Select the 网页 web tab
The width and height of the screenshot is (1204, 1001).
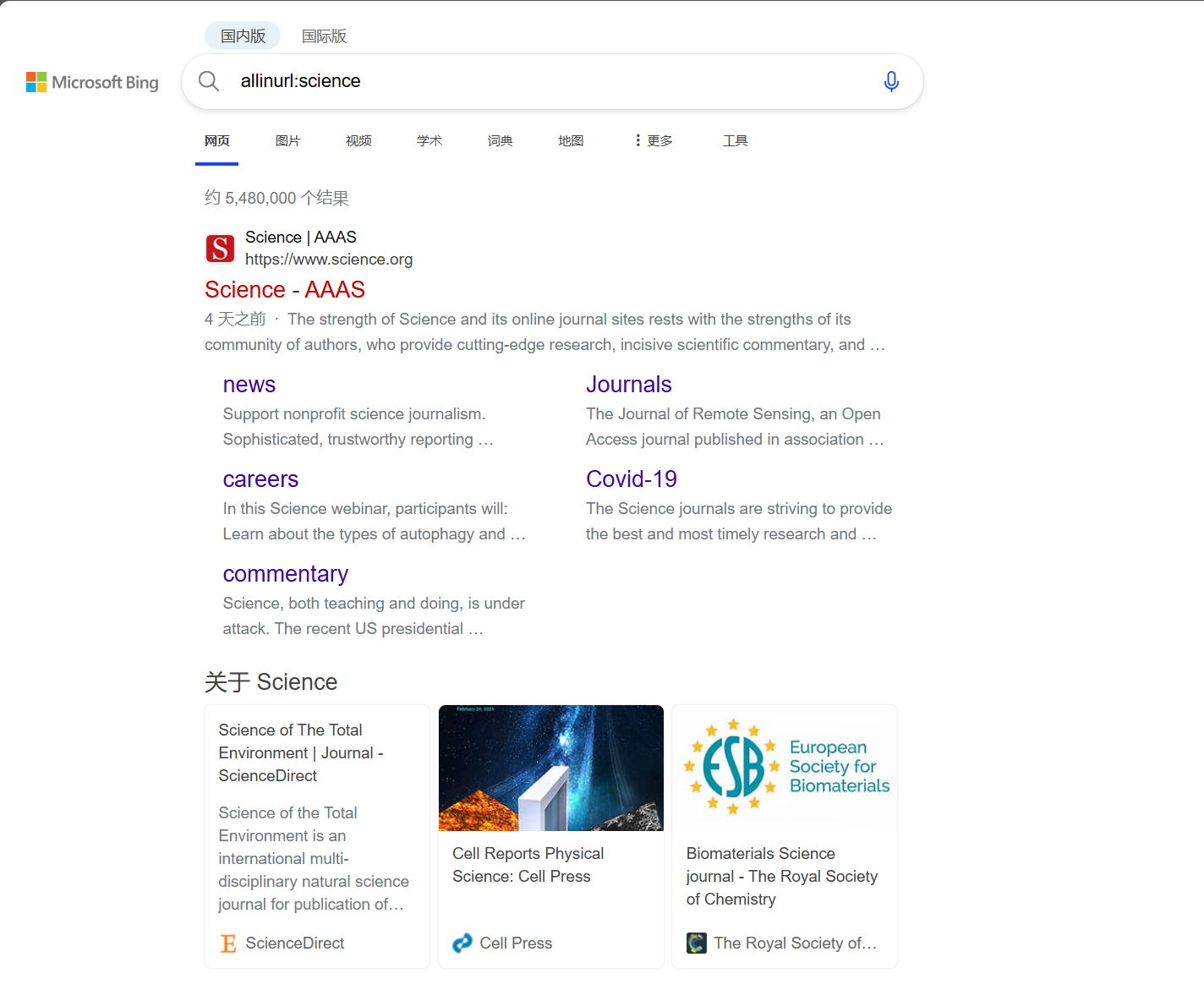[217, 140]
